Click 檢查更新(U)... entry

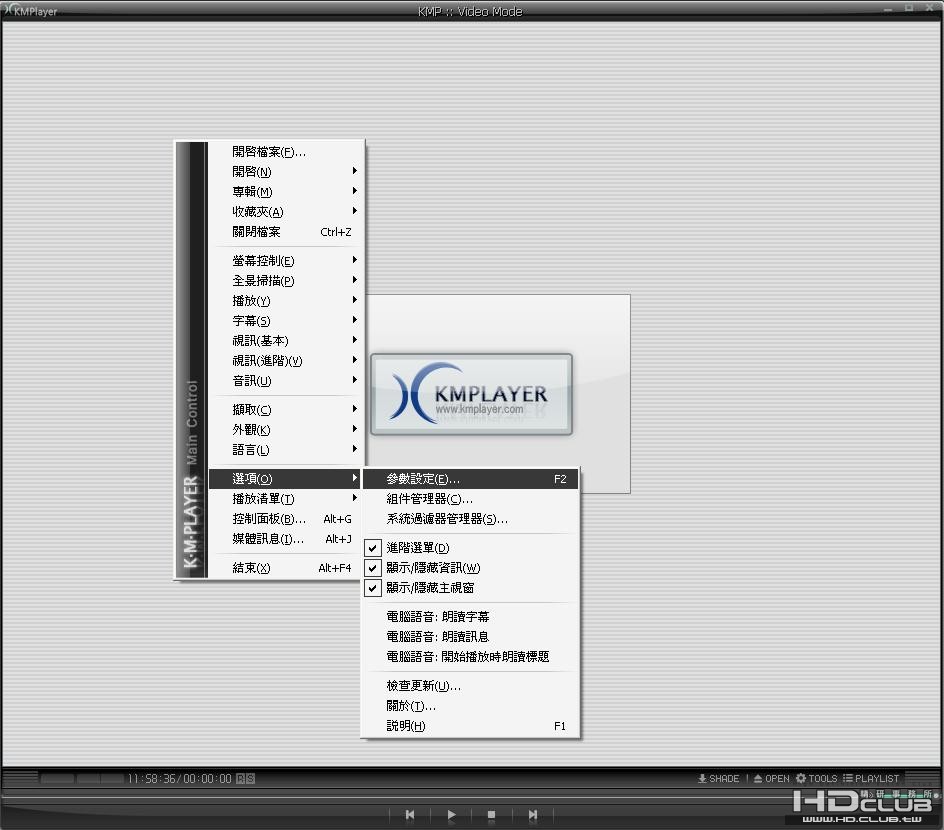pyautogui.click(x=470, y=686)
